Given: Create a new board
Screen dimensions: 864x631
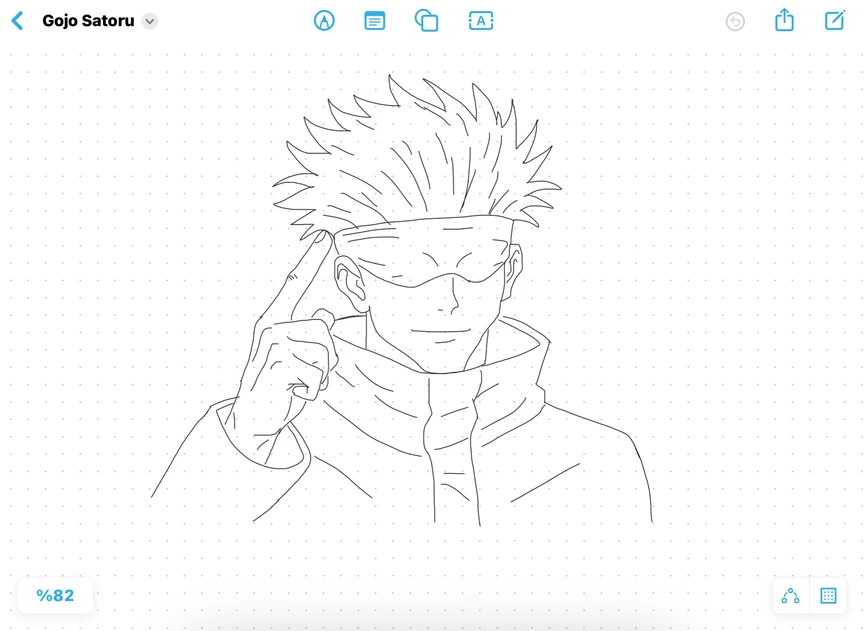Looking at the screenshot, I should 835,20.
